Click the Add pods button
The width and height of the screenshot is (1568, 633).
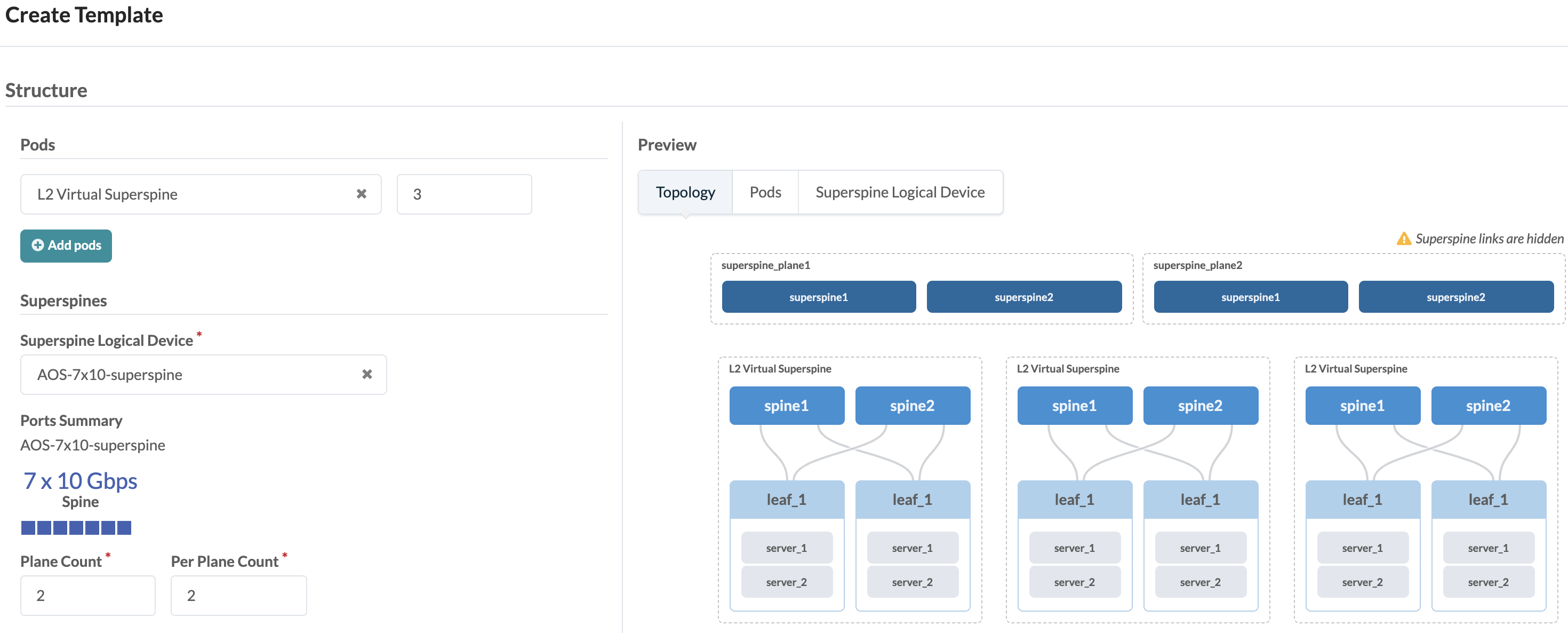(x=66, y=246)
